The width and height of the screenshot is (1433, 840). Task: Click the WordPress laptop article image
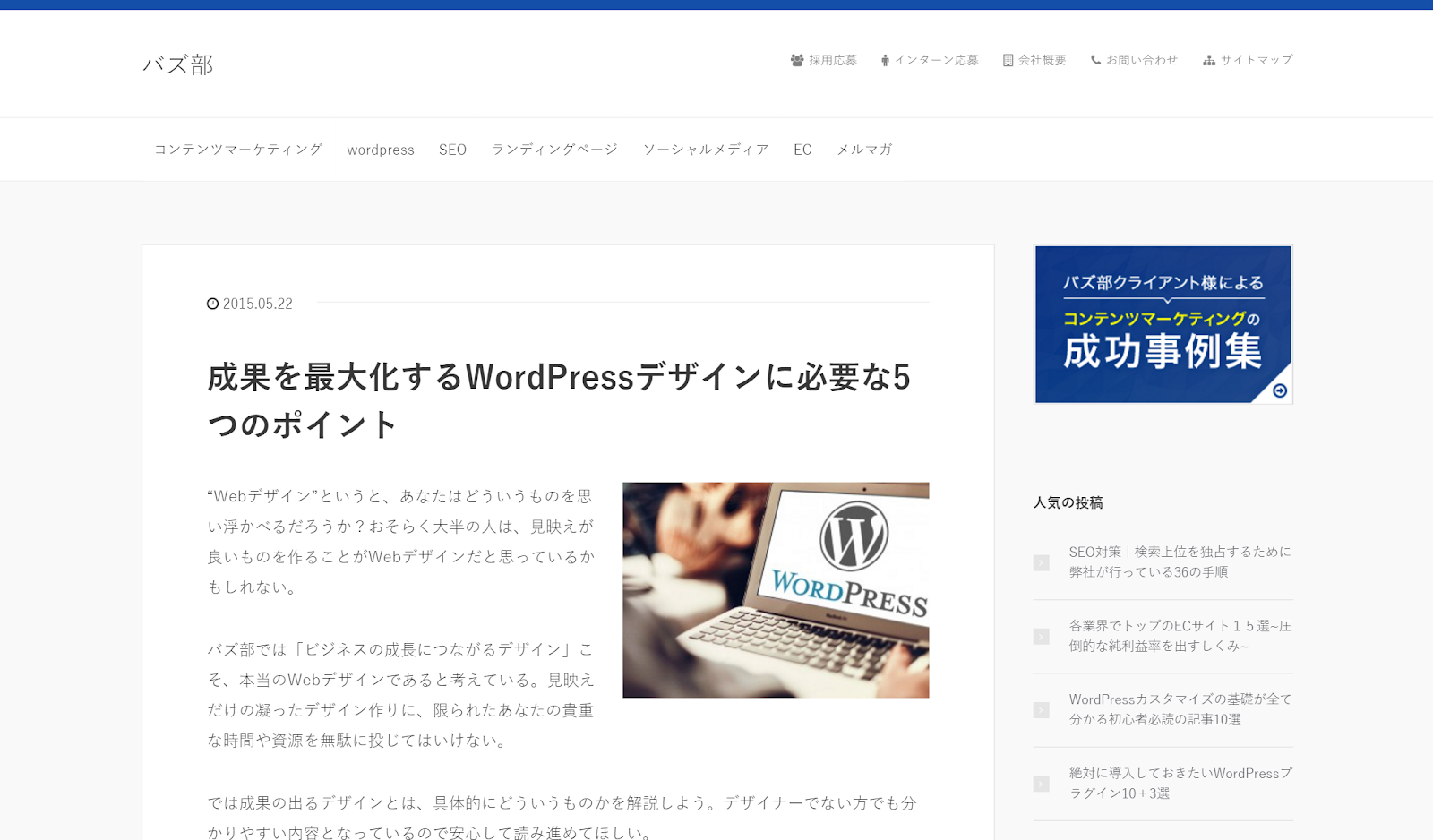[x=776, y=590]
